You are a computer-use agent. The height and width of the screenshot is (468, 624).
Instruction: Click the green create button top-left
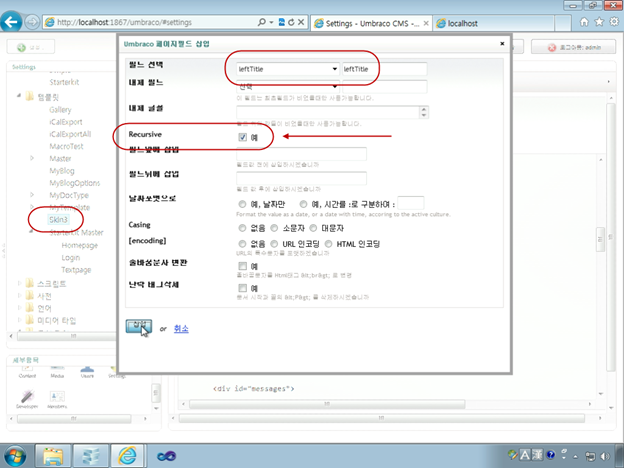30,47
